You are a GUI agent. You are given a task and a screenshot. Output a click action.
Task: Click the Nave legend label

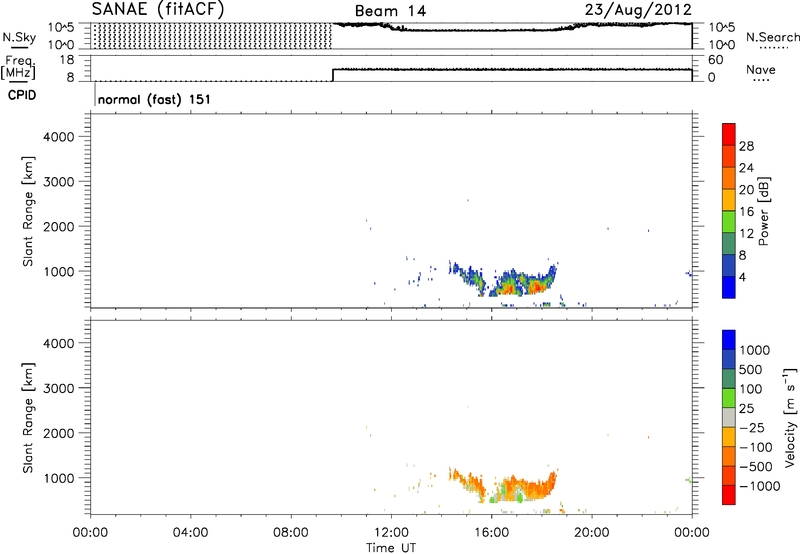tap(761, 70)
